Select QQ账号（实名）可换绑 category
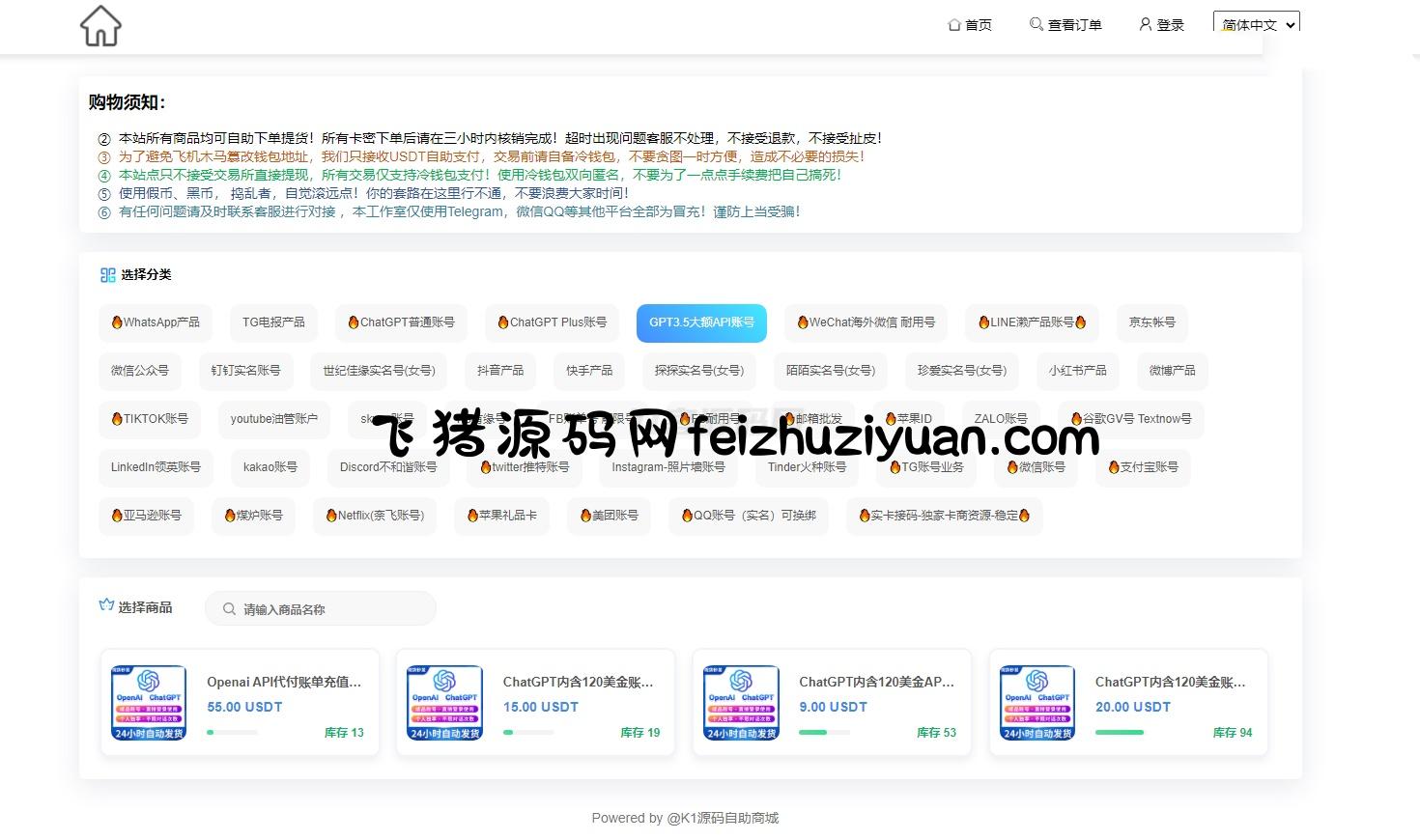Viewport: 1420px width, 840px height. 749,516
